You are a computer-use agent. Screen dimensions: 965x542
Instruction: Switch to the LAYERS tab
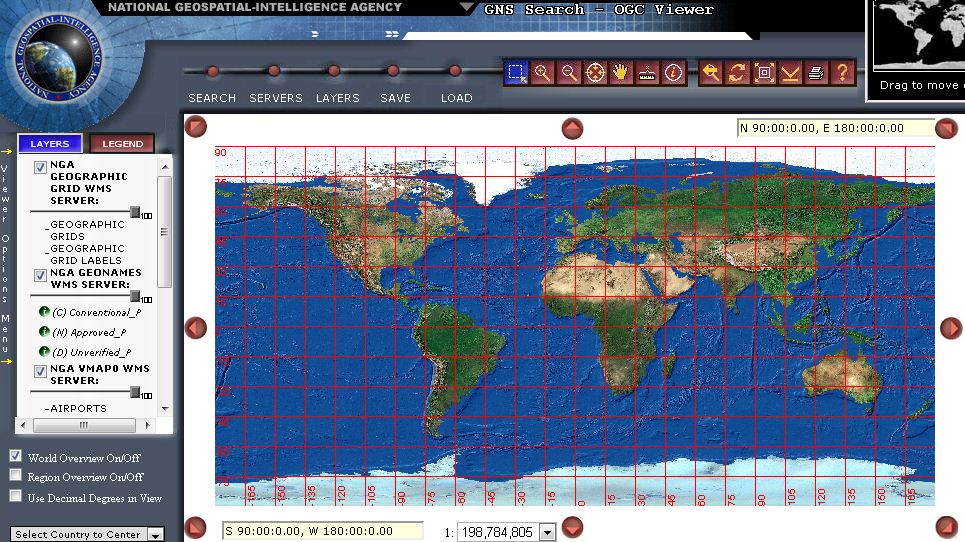click(50, 143)
